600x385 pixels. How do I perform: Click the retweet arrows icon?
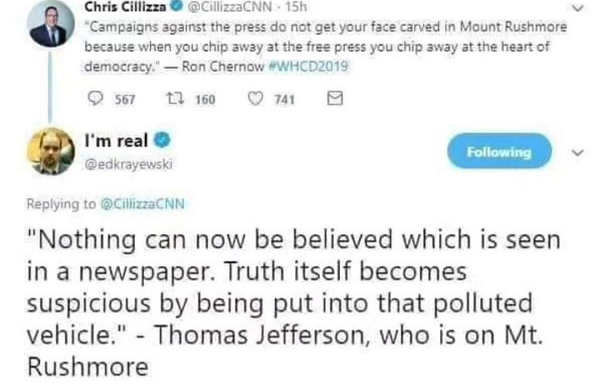pyautogui.click(x=175, y=99)
